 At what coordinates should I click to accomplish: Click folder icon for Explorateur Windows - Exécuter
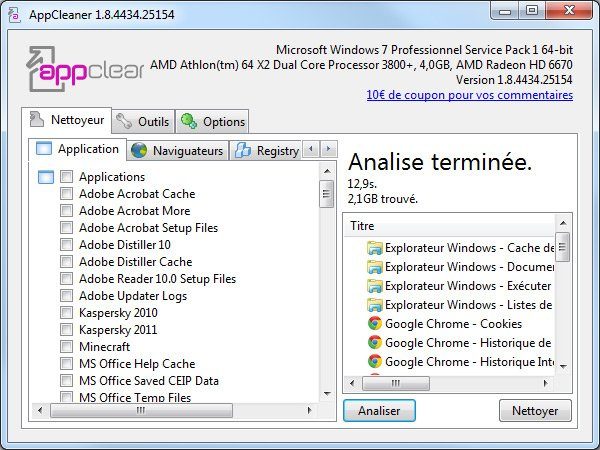375,286
